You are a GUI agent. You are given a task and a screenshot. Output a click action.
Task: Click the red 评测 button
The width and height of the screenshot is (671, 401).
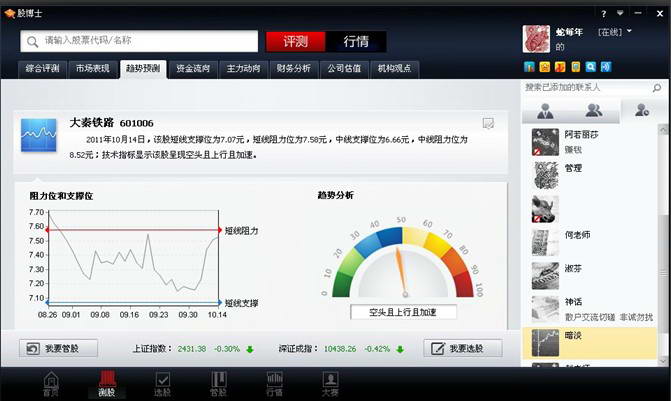[296, 42]
